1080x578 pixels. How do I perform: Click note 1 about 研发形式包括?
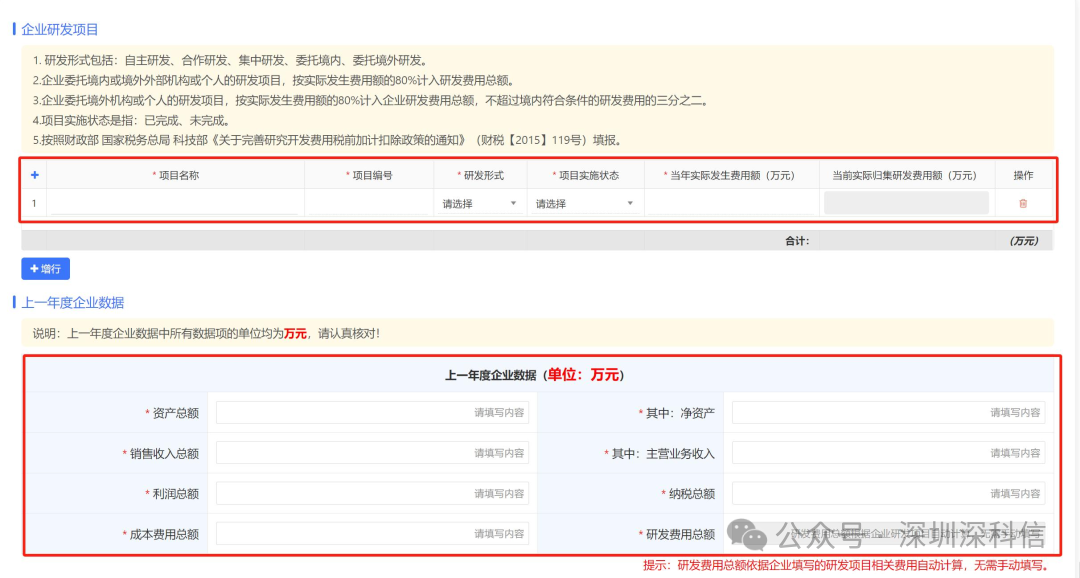tap(231, 60)
